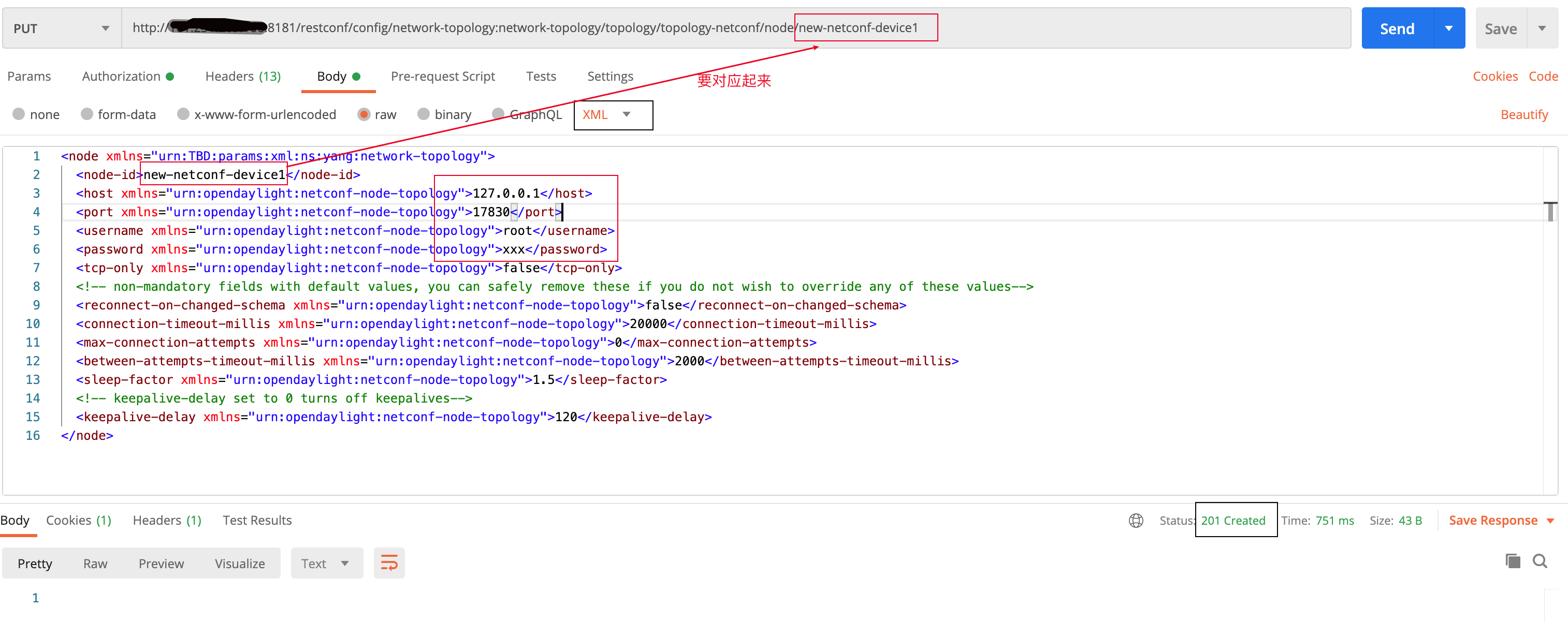Open the Pre-request Script tab

tap(443, 77)
